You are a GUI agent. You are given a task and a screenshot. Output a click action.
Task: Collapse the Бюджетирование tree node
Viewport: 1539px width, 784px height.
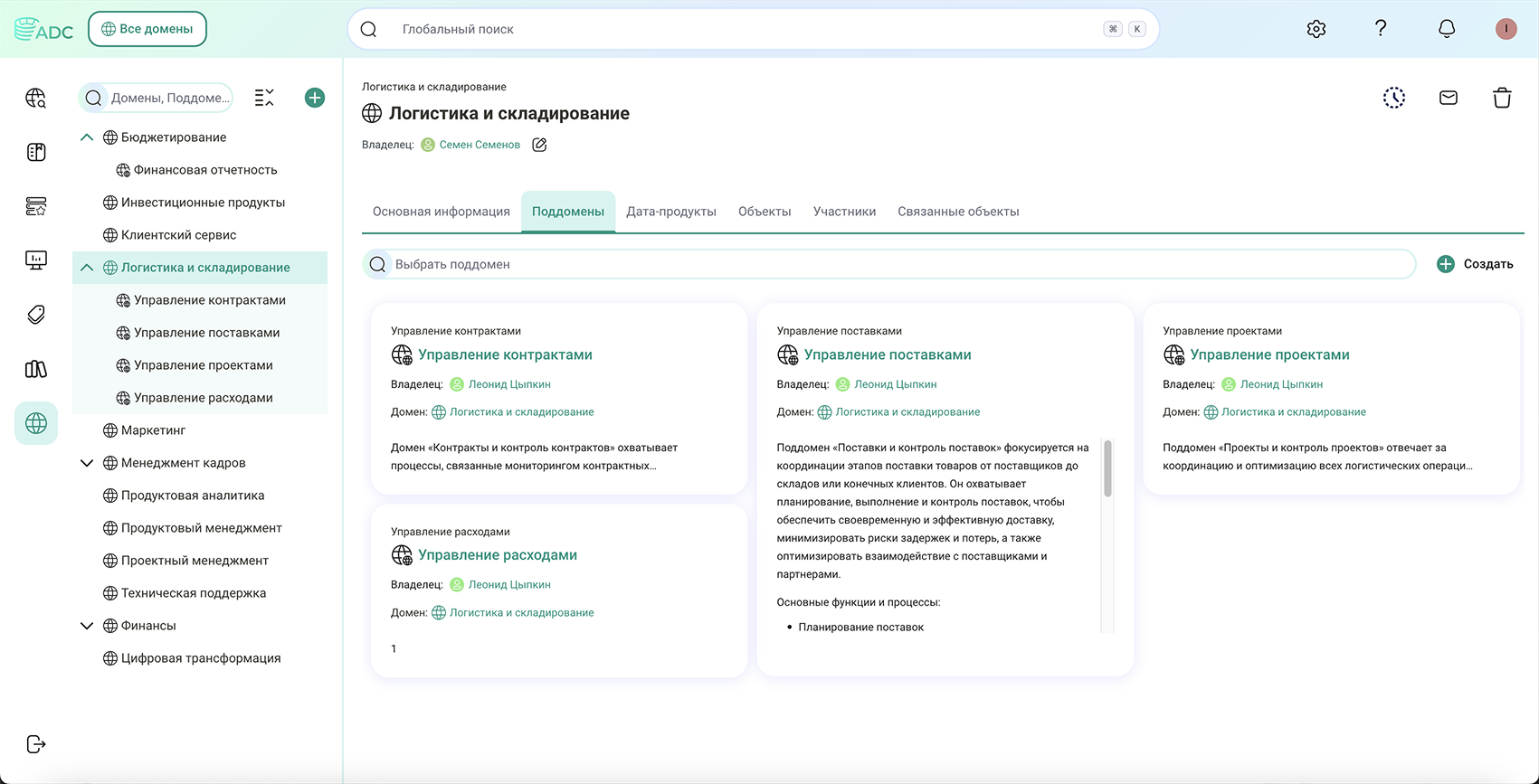[87, 137]
